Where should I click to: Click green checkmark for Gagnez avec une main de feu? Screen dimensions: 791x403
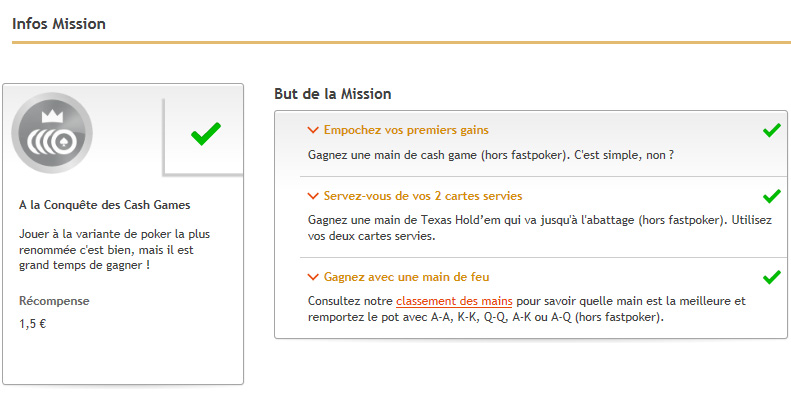click(772, 277)
